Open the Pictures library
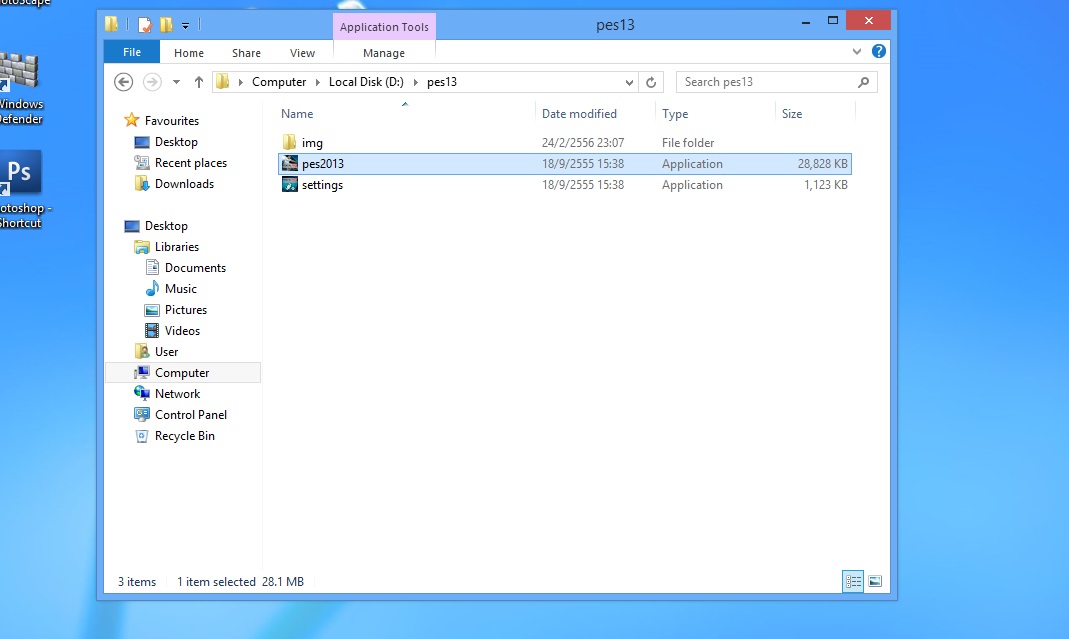 point(185,310)
